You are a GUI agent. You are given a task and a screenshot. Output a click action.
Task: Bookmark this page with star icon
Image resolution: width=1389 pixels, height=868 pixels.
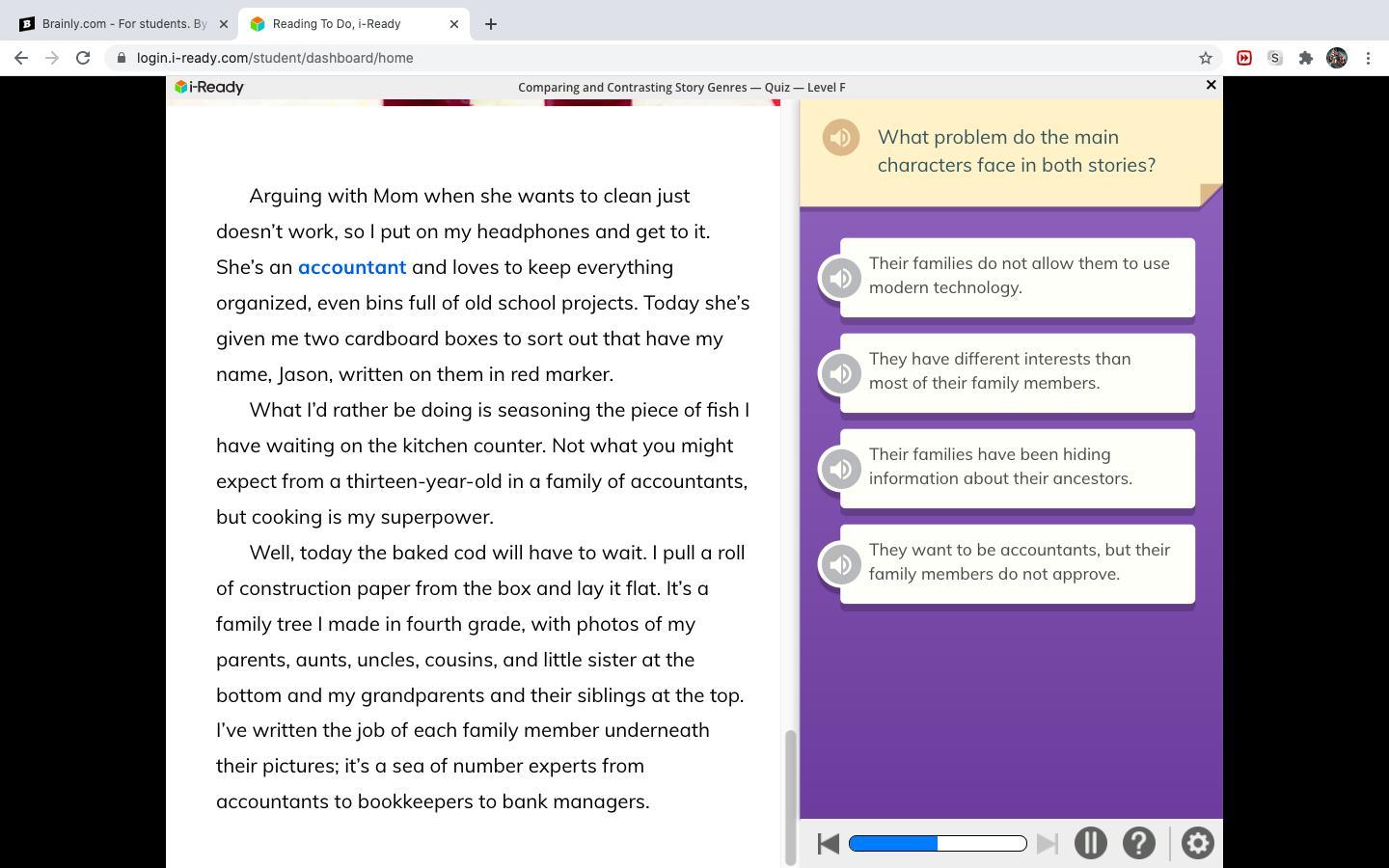[x=1205, y=58]
